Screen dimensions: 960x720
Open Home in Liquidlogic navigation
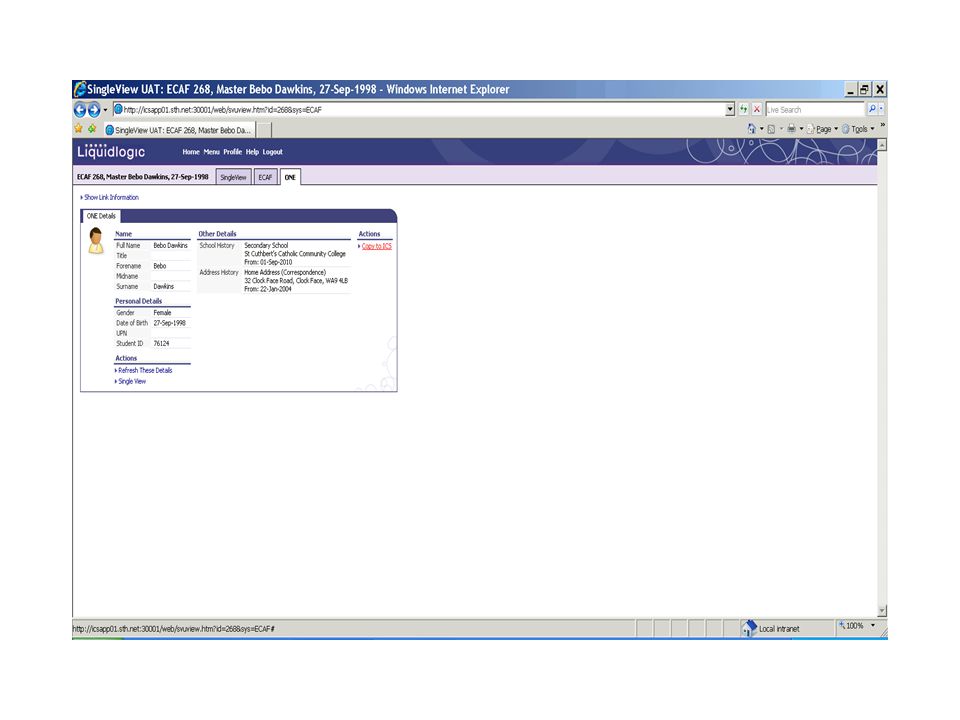pos(191,152)
